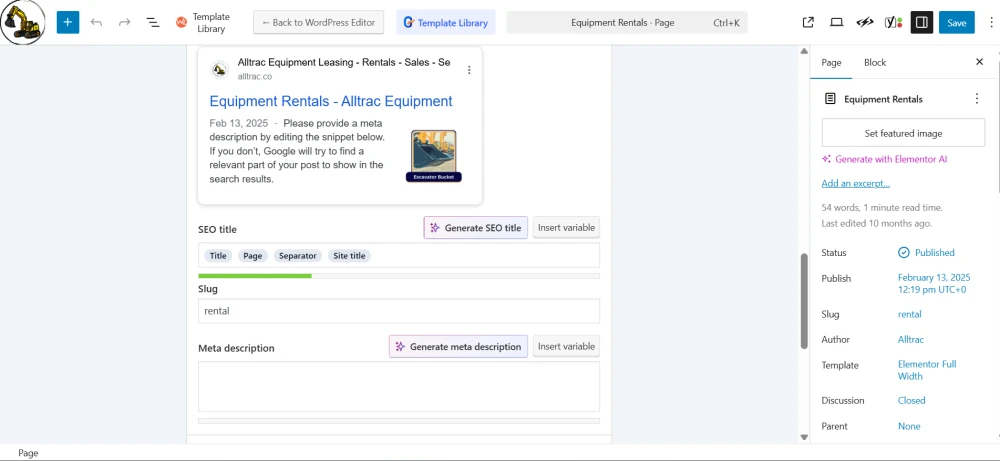
Task: Toggle the settings sidebar panel icon
Action: click(922, 22)
